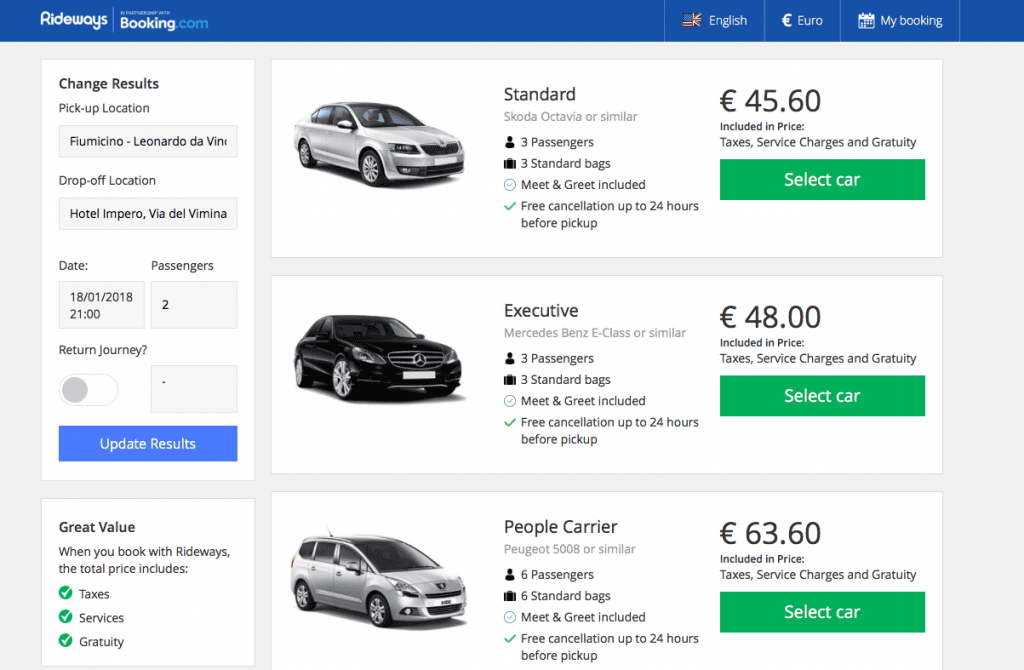1024x670 pixels.
Task: Click the passenger icon for Standard car
Action: tap(510, 142)
